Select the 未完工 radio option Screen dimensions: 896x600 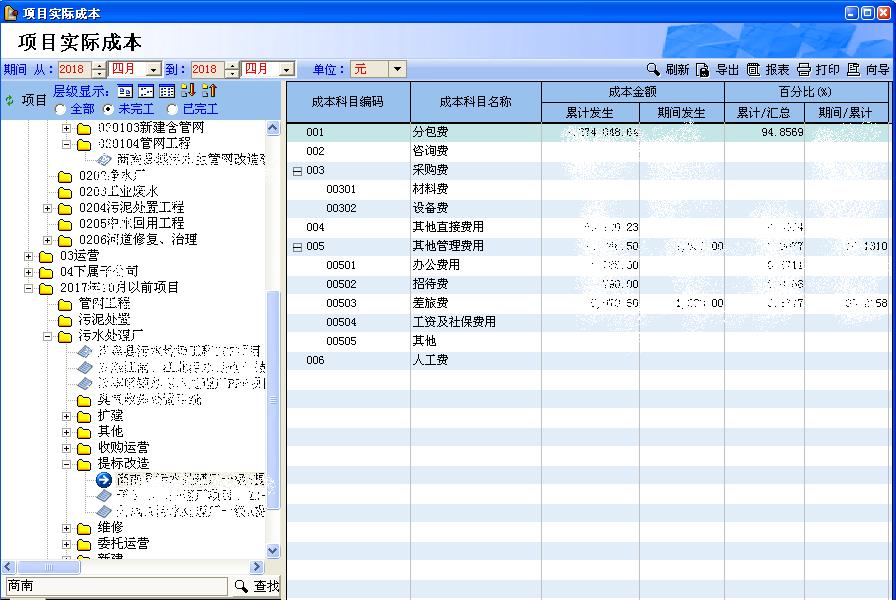click(x=108, y=109)
